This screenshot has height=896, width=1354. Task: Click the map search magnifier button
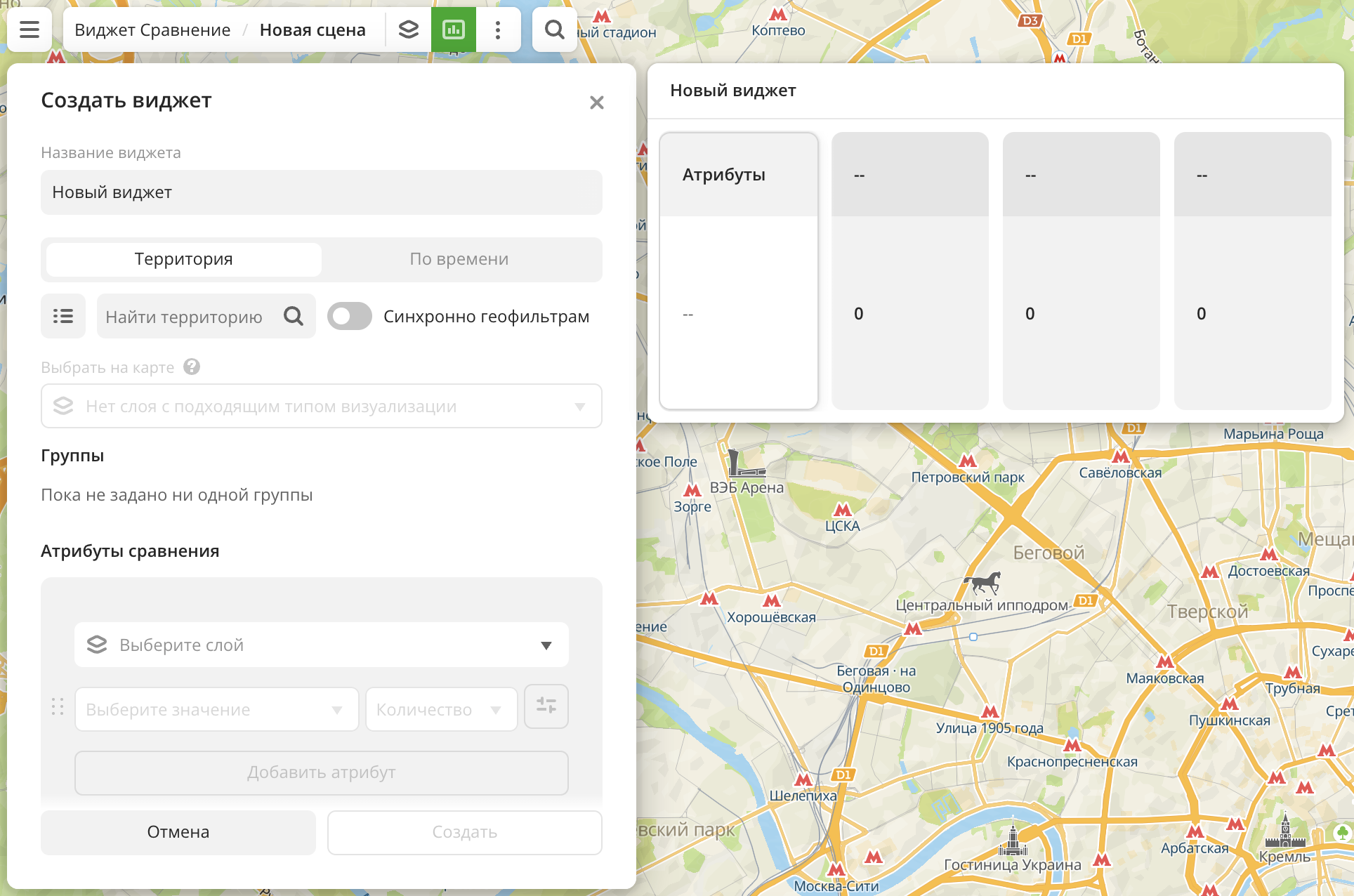tap(554, 29)
